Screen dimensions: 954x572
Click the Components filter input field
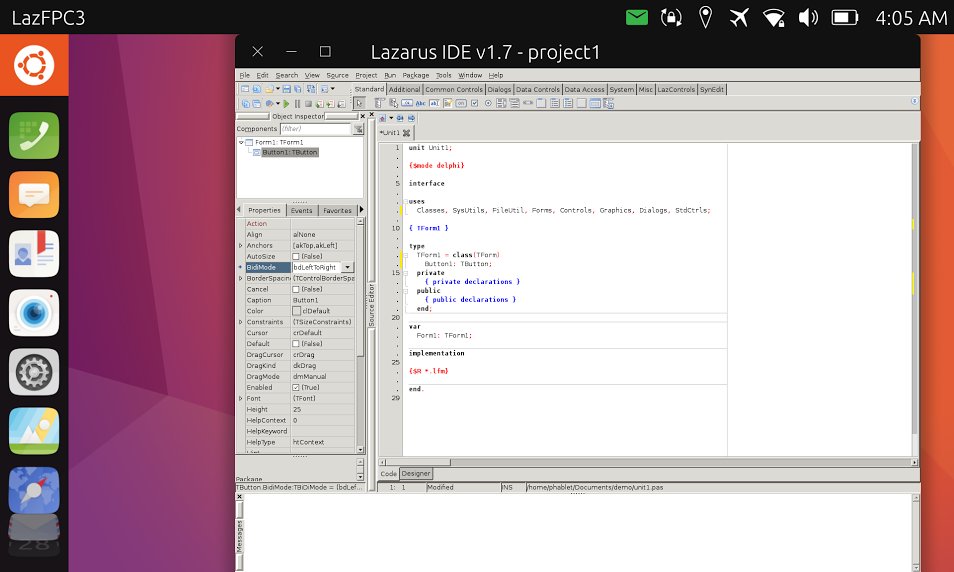(x=315, y=128)
